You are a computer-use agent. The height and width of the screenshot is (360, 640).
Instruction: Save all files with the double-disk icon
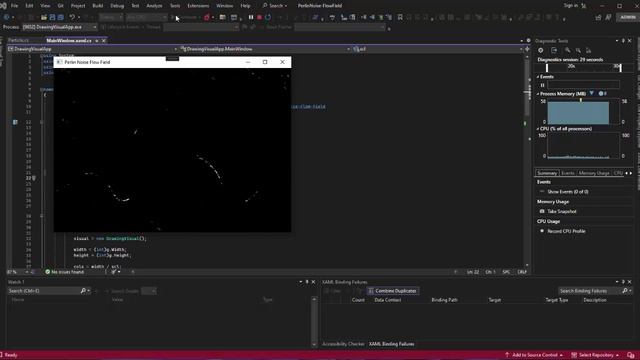60,17
